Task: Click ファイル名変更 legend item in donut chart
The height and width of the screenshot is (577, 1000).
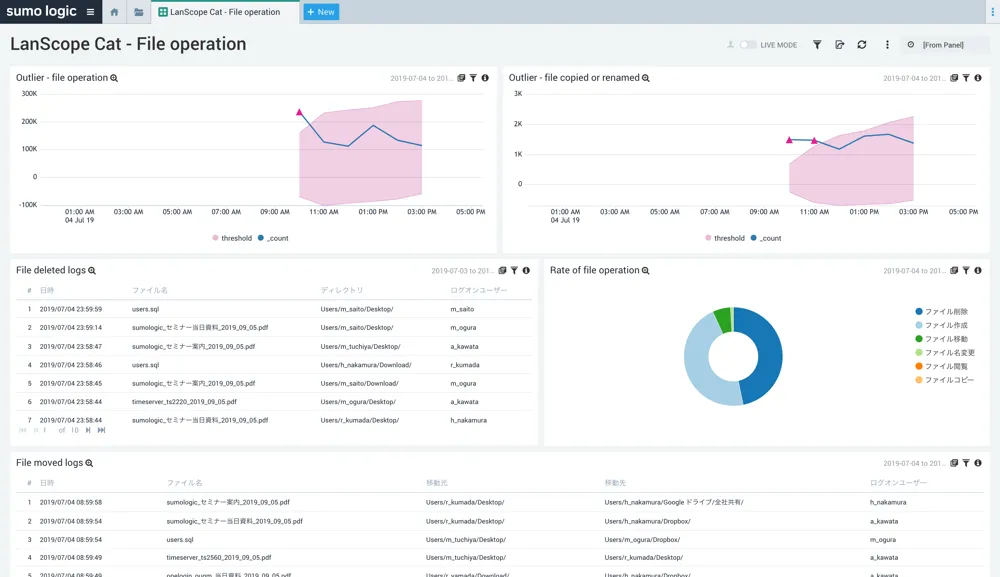Action: (945, 353)
